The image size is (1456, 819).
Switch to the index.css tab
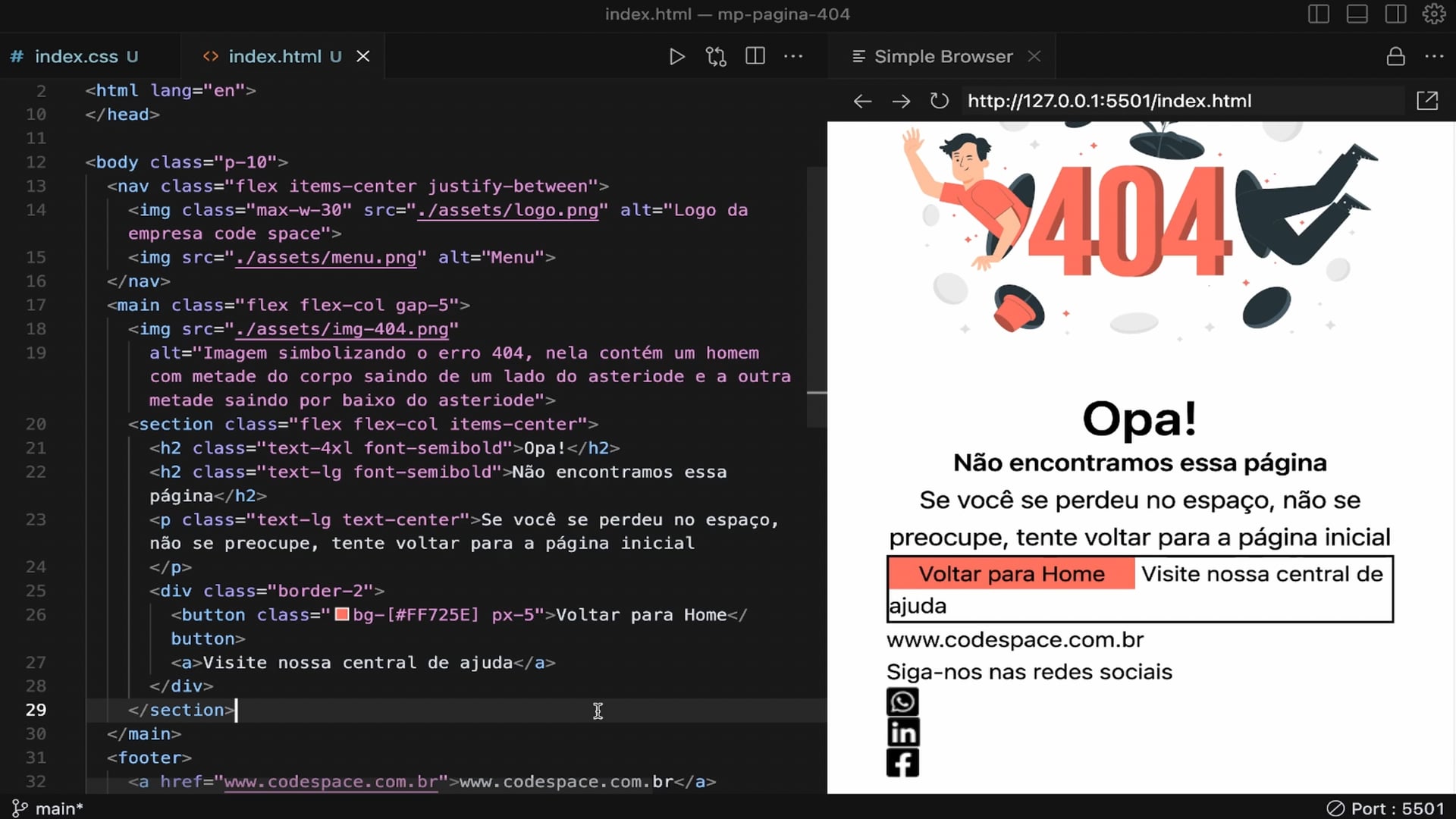[76, 57]
